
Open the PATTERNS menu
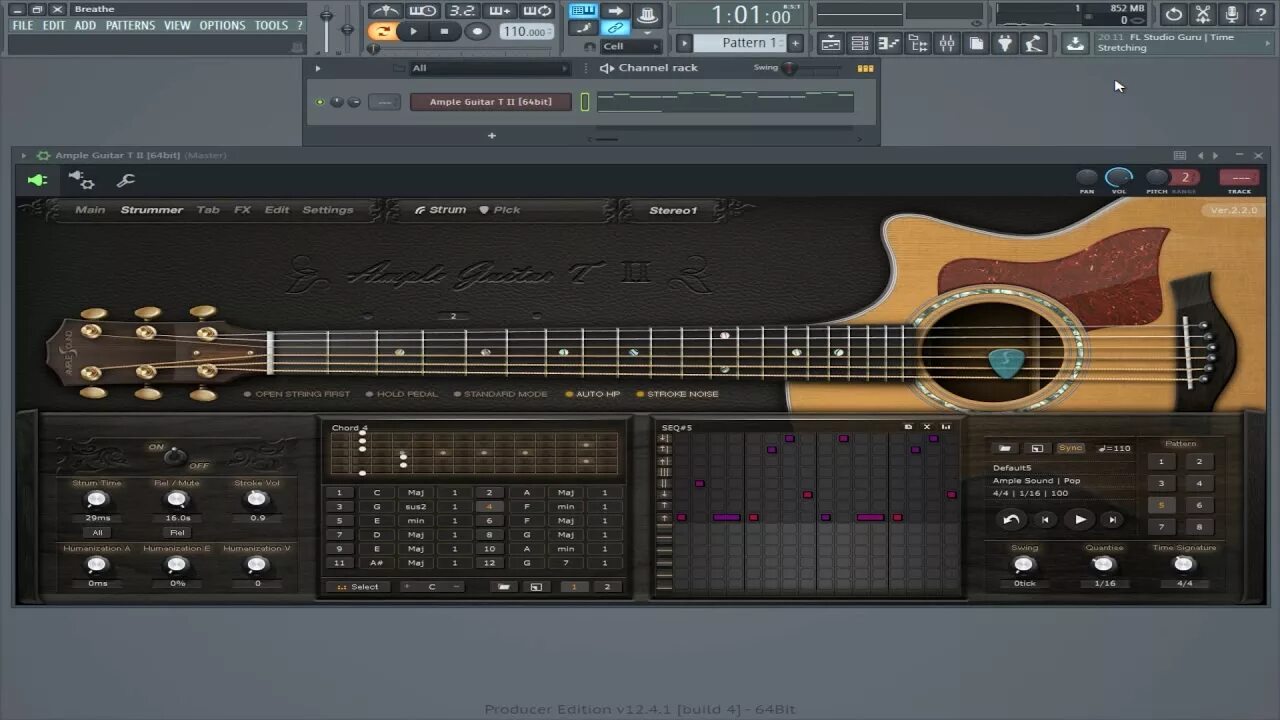[130, 25]
